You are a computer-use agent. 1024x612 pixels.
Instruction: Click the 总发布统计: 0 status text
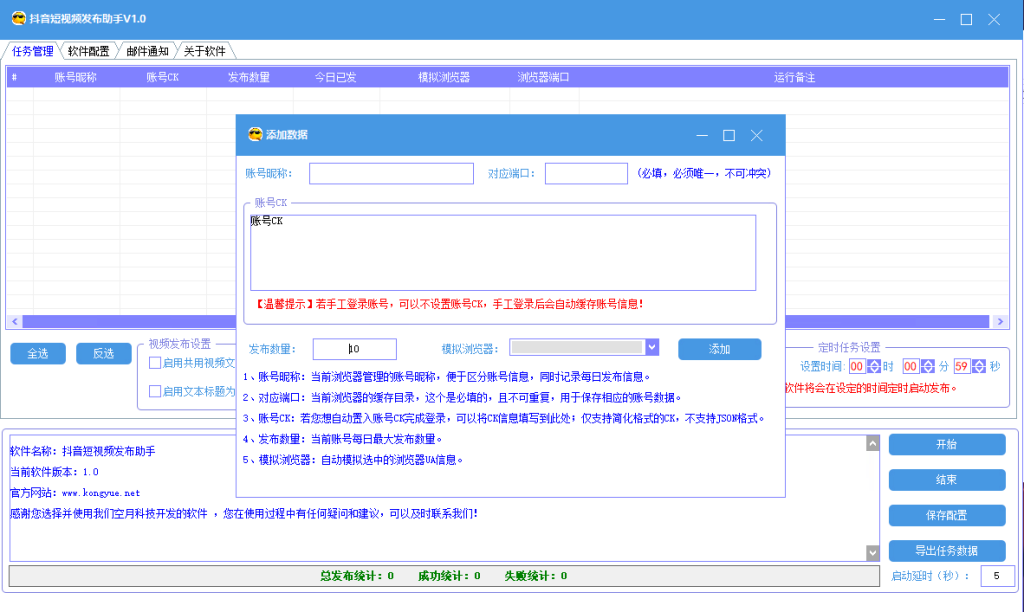(357, 575)
